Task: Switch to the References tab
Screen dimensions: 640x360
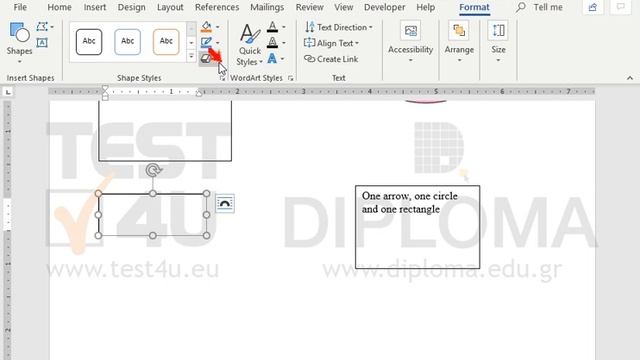Action: coord(217,7)
